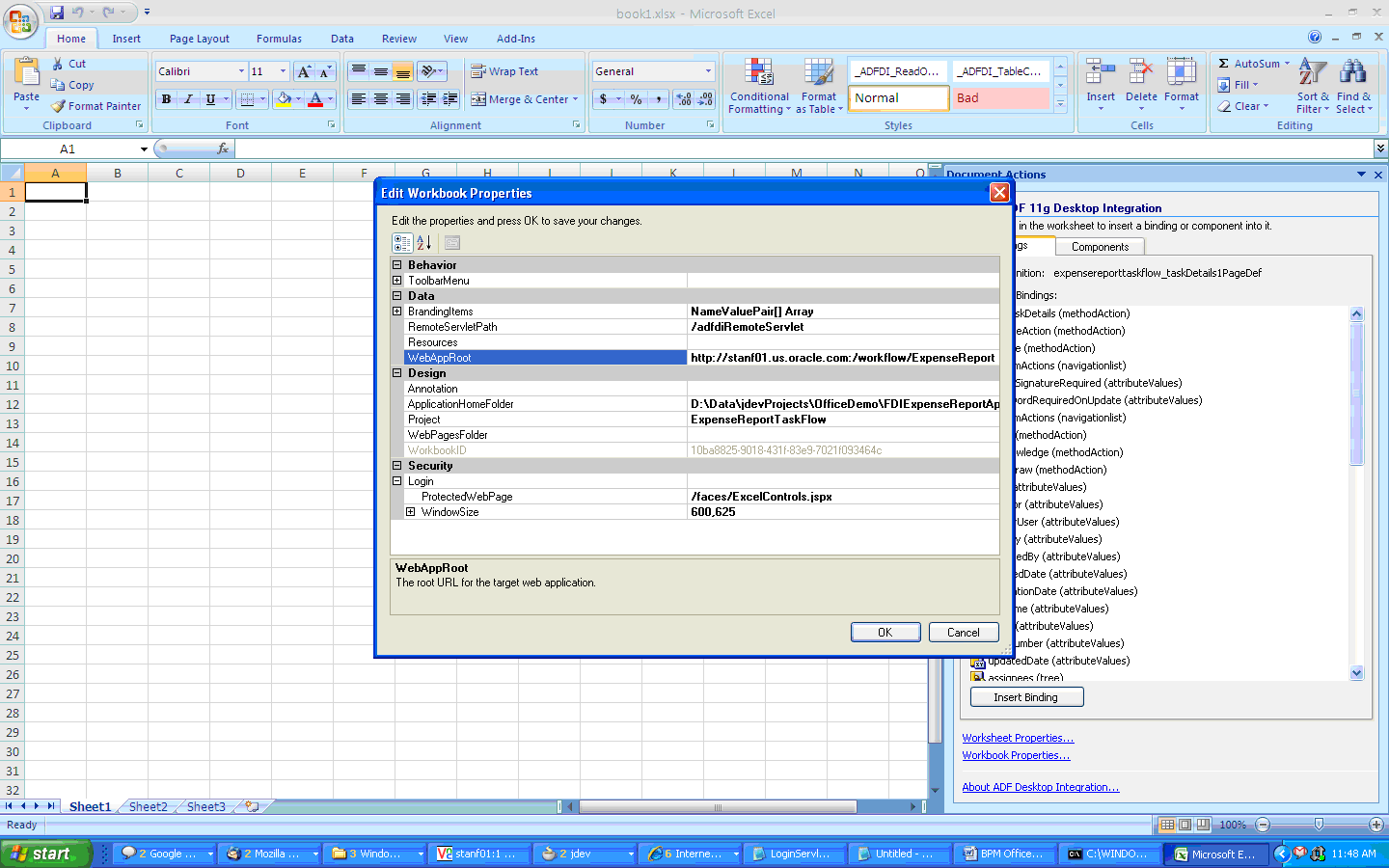This screenshot has height=868, width=1389.
Task: Click the Percent Style icon
Action: click(x=636, y=98)
